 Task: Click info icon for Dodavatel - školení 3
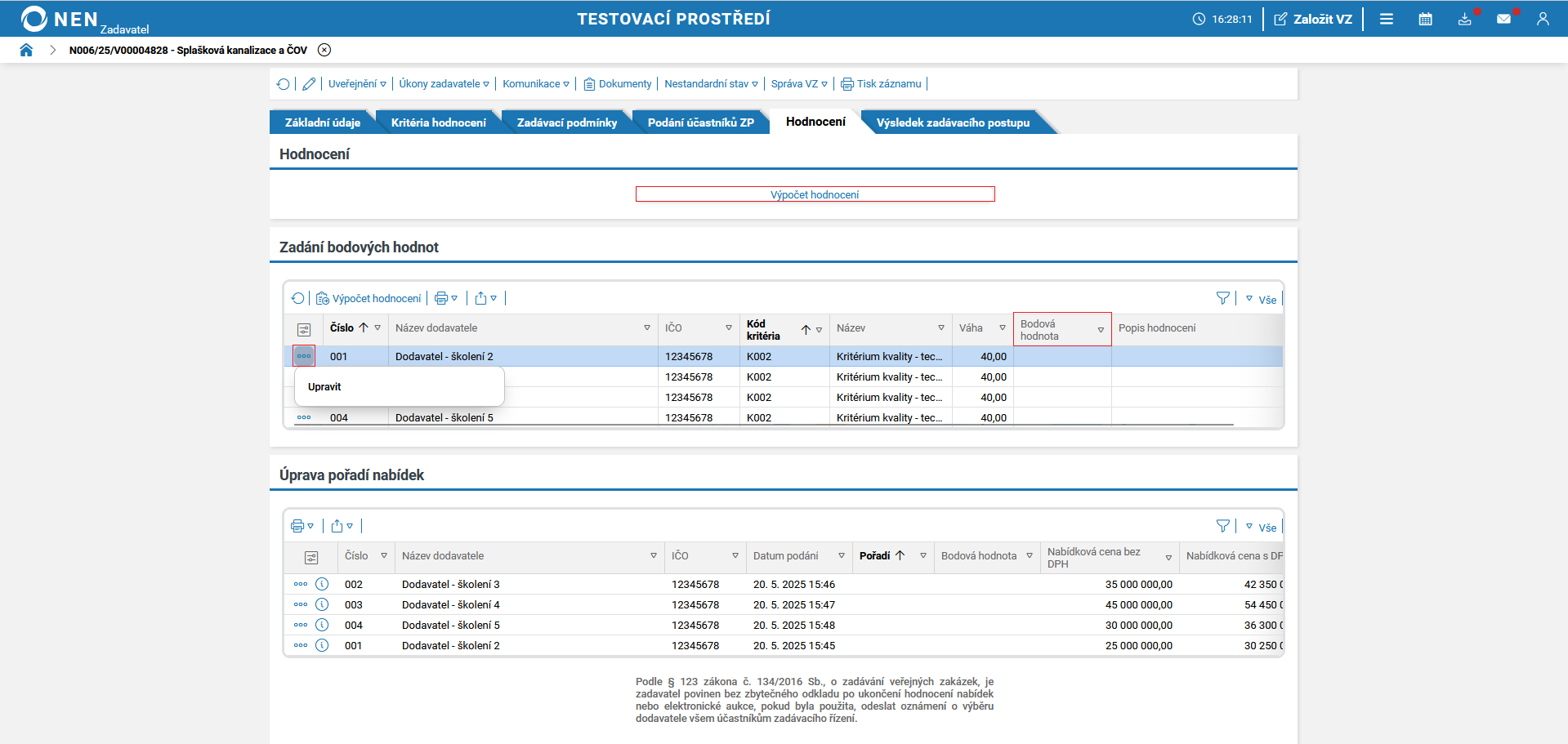[322, 584]
